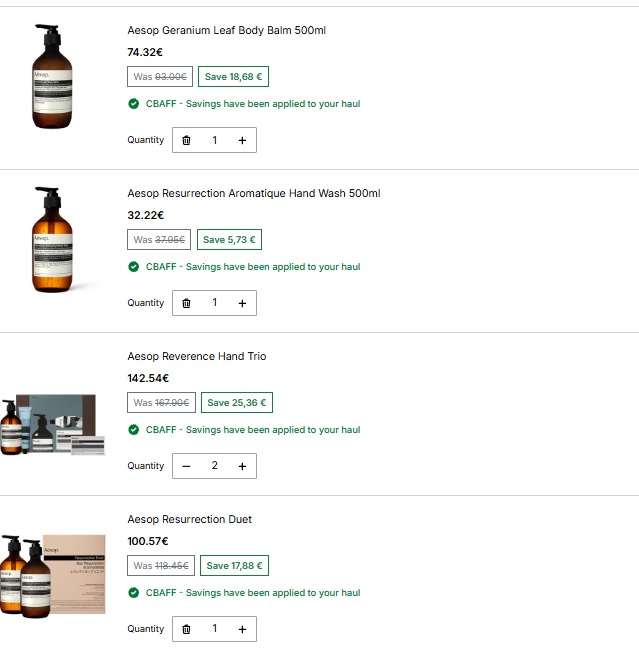
Task: Increase Reverence Hand Trio quantity with plus
Action: [x=242, y=466]
